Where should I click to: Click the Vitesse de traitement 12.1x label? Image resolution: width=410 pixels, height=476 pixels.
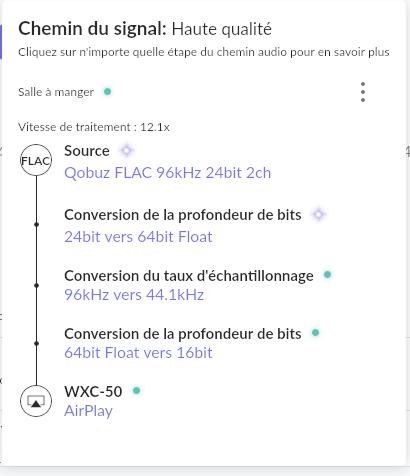click(94, 127)
